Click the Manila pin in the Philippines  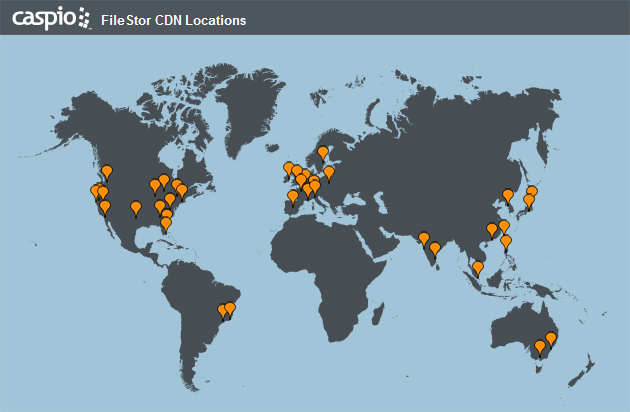tap(506, 241)
